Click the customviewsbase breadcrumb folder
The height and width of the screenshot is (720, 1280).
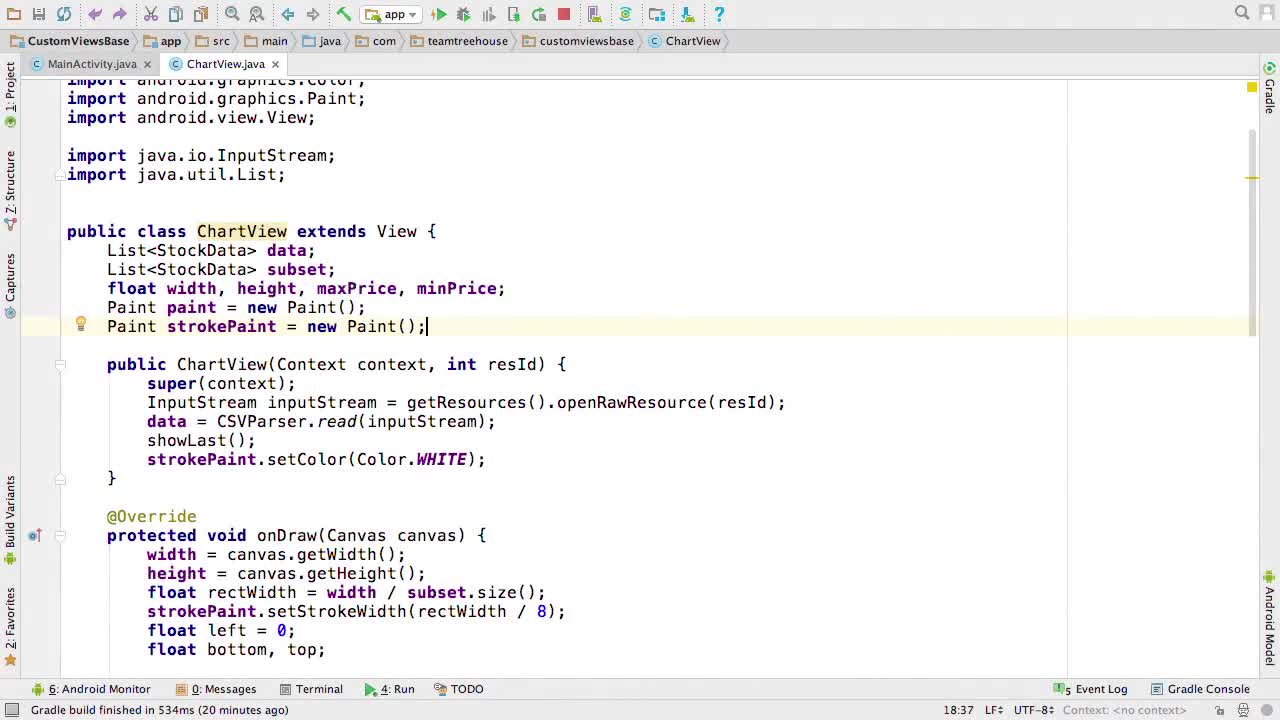[577, 41]
